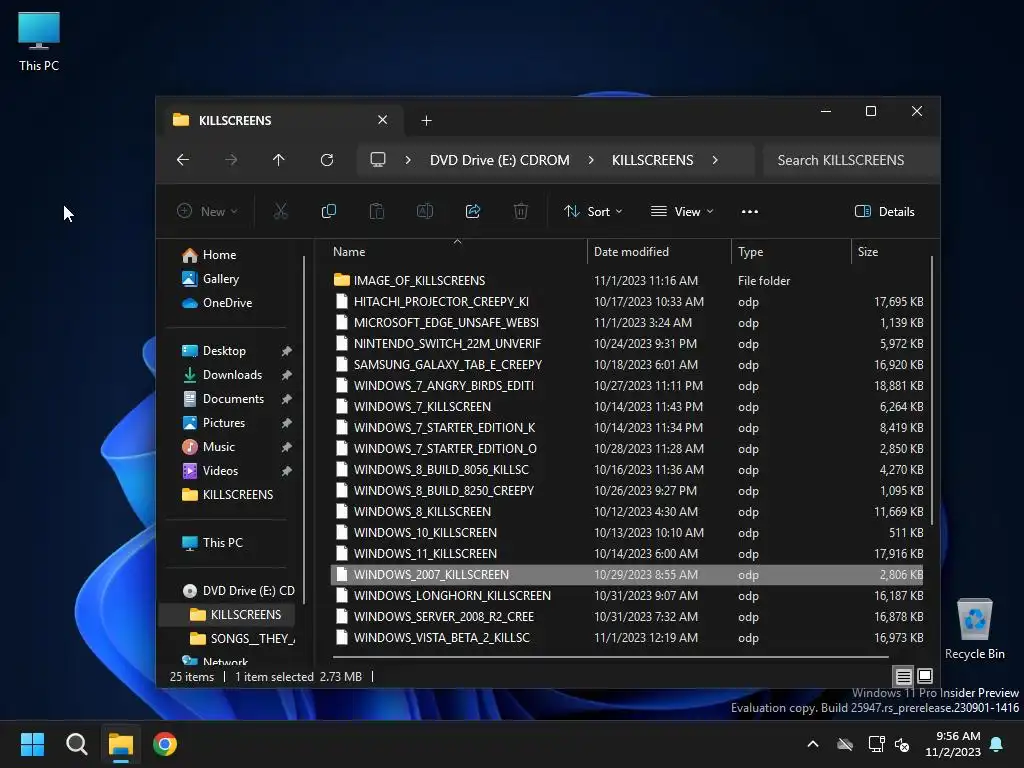Viewport: 1024px width, 768px height.
Task: Select SONGS_THEY_ folder in sidebar
Action: click(x=242, y=638)
